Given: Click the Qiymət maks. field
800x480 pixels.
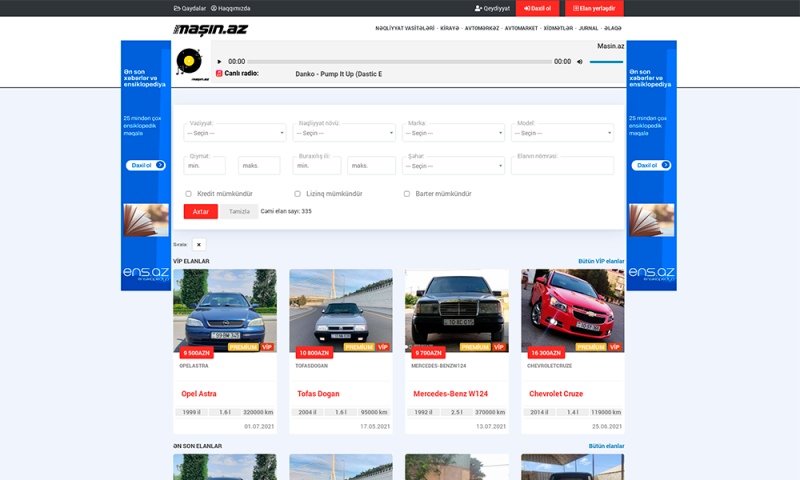Looking at the screenshot, I should point(259,166).
